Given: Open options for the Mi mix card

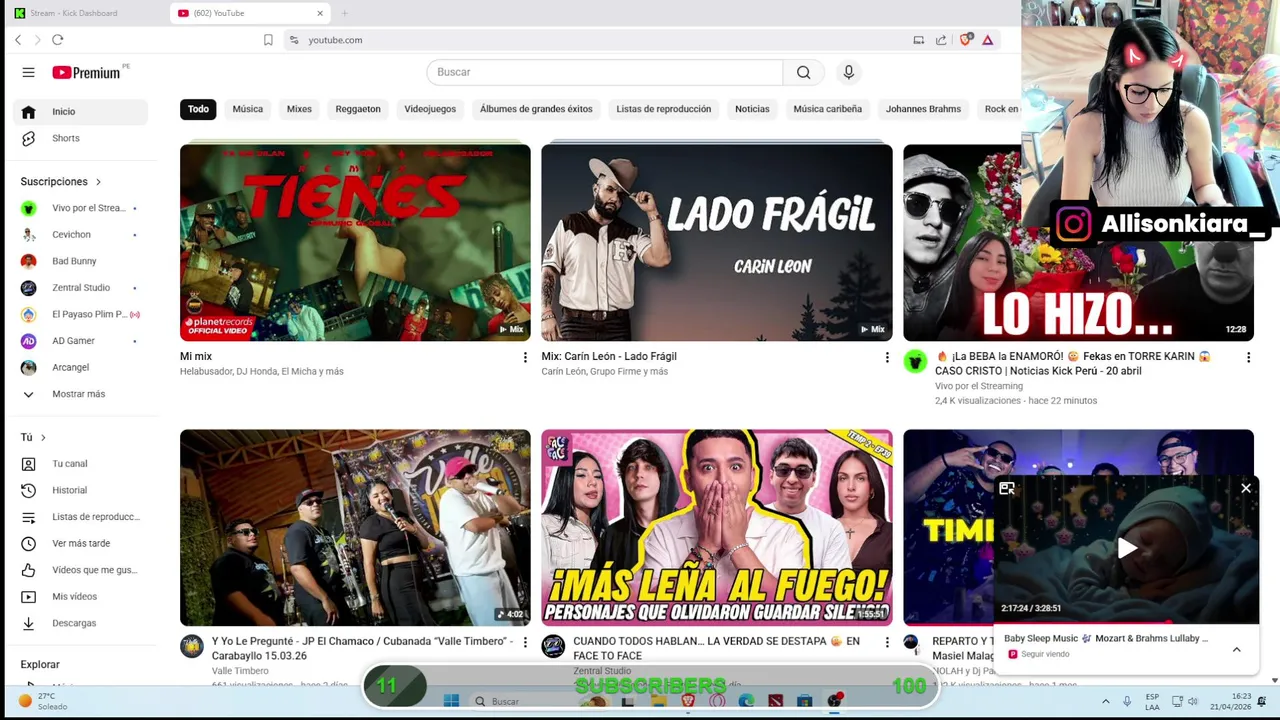Looking at the screenshot, I should tap(525, 357).
